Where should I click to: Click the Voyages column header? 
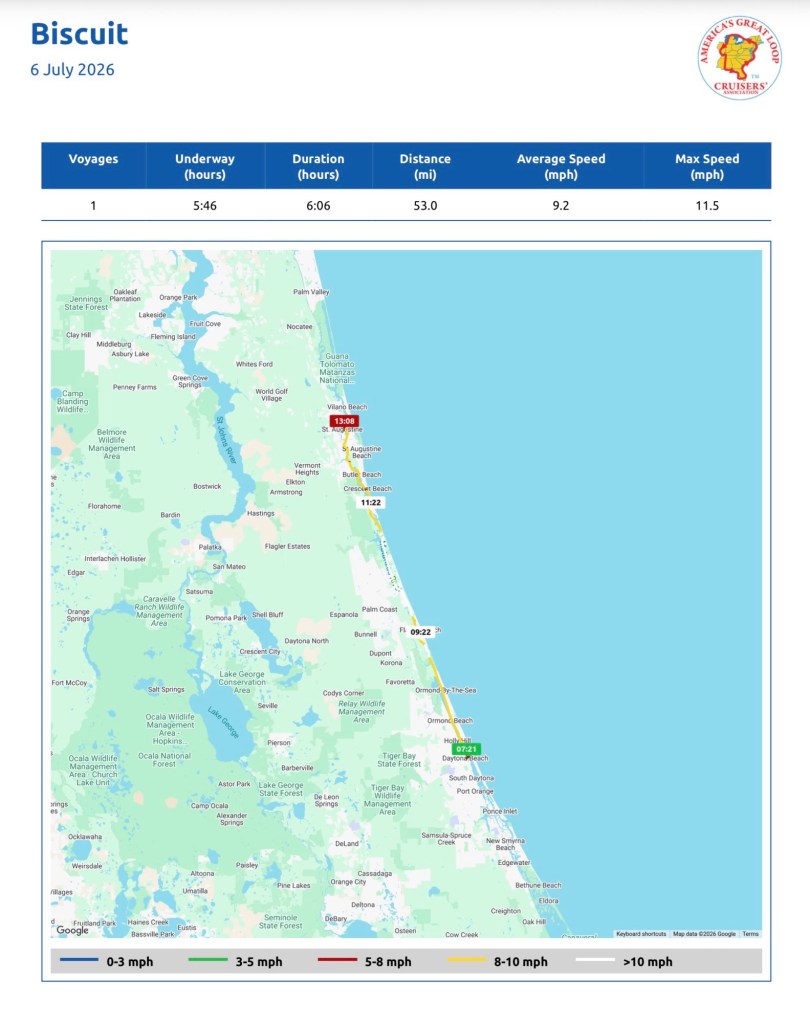click(x=93, y=166)
